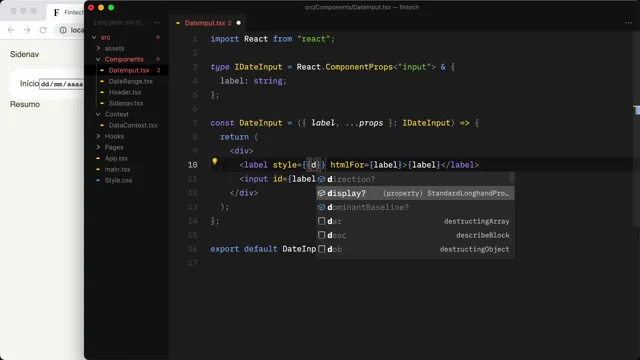Click ComponentProps on line 3
This screenshot has height=360, width=640.
359,67
